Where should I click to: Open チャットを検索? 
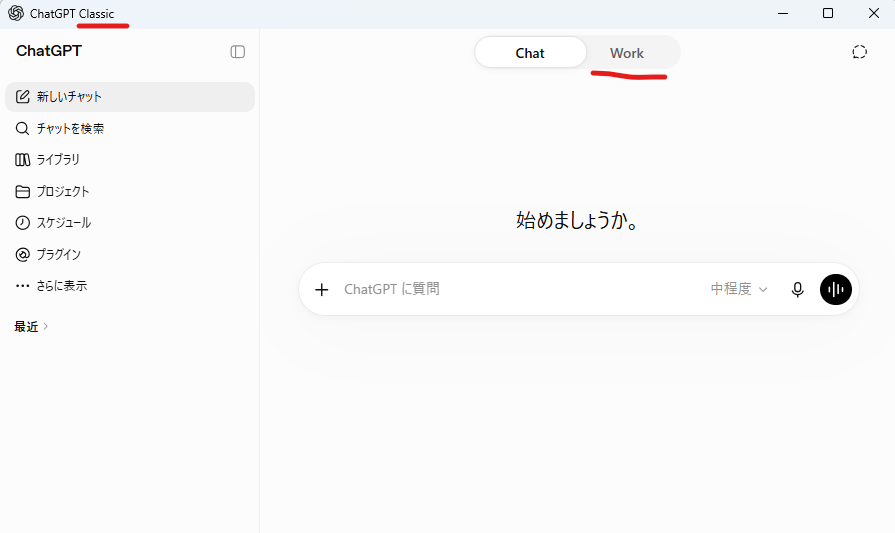(x=130, y=128)
